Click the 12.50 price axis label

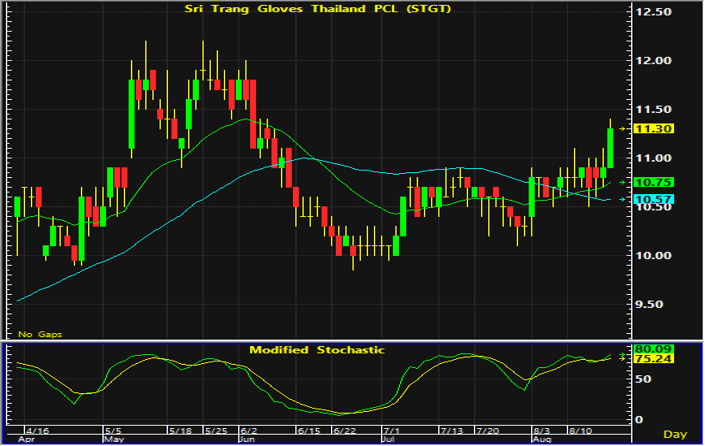tap(653, 12)
